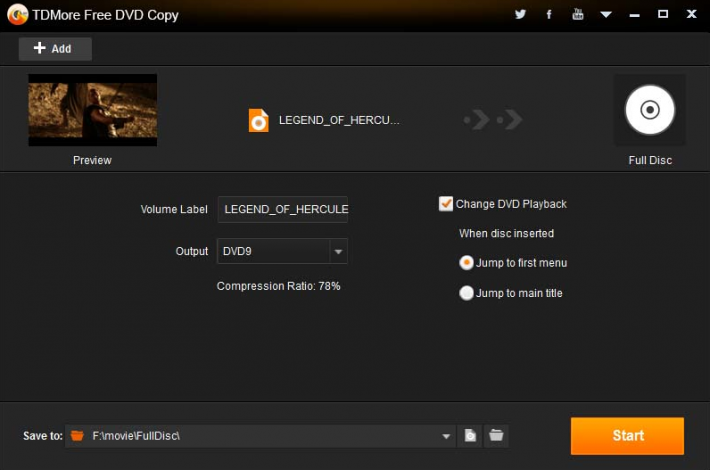The width and height of the screenshot is (710, 470).
Task: Toggle the Change DVD Playback checkbox
Action: [x=446, y=204]
